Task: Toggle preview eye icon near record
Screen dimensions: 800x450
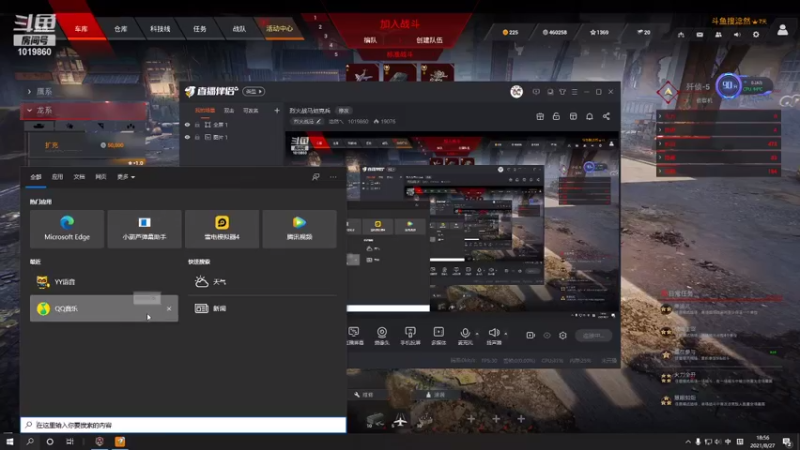Action: tap(547, 335)
